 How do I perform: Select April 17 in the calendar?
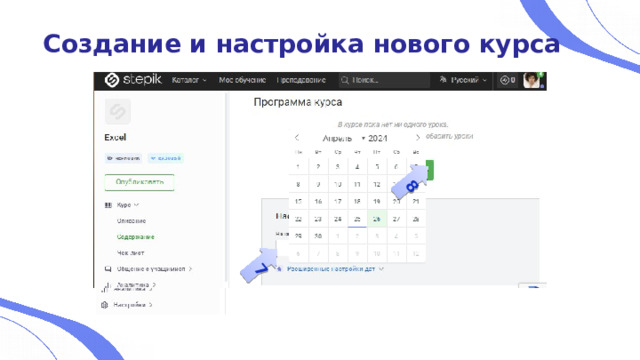point(338,202)
